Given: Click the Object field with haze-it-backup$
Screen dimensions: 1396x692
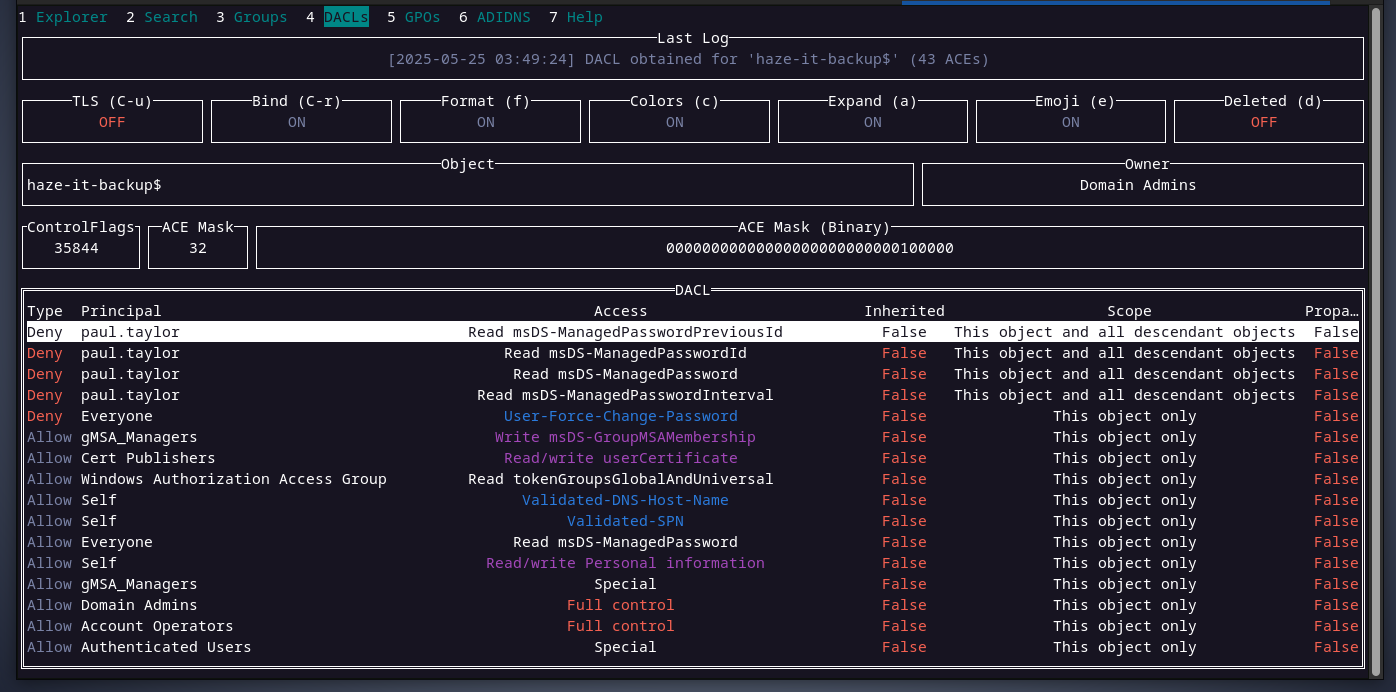Looking at the screenshot, I should [x=467, y=185].
